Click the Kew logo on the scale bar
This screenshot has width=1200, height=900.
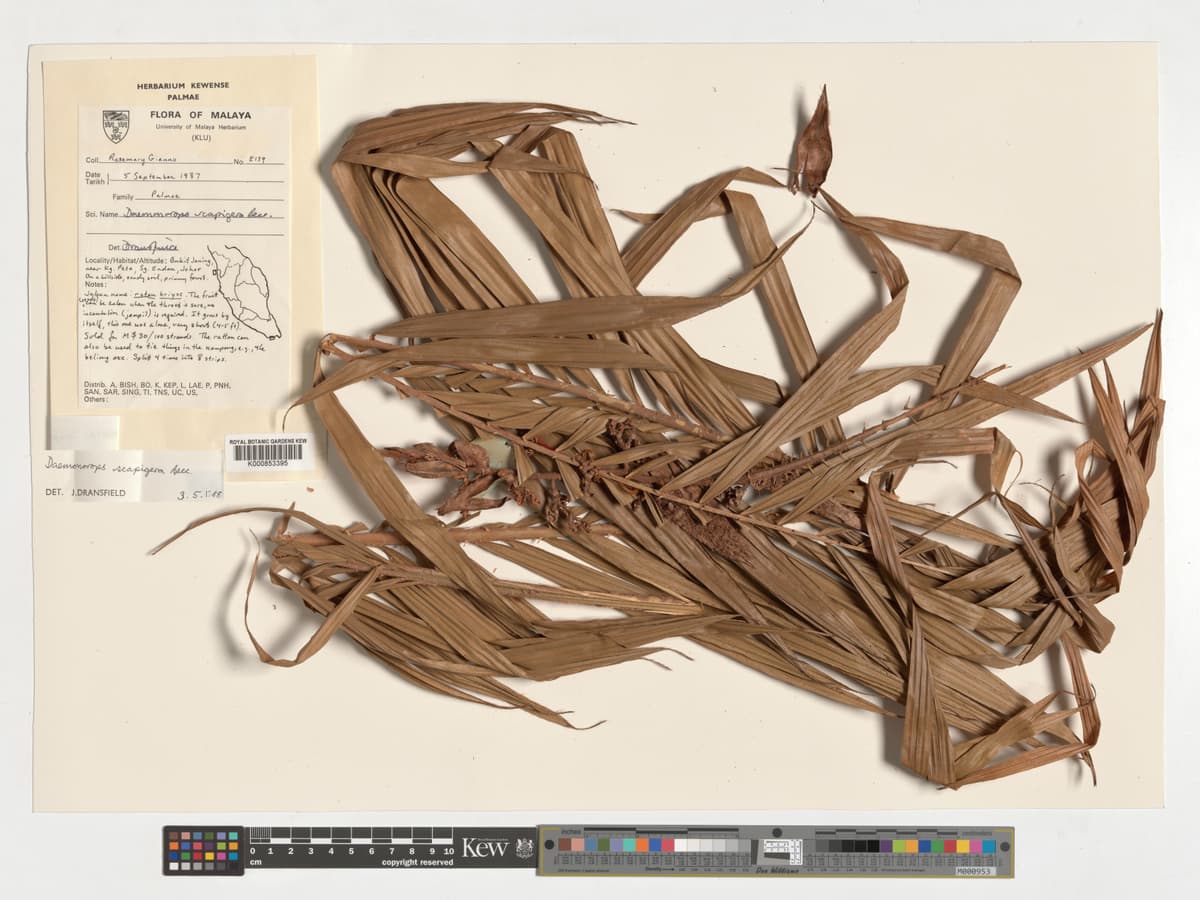[485, 847]
